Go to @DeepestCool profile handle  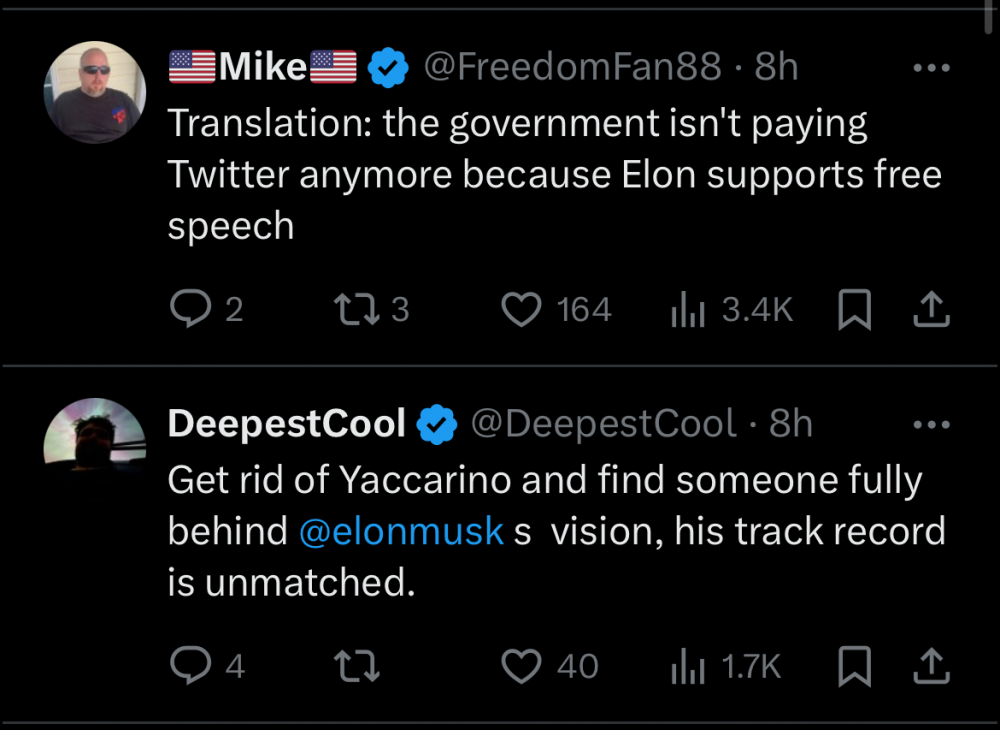pyautogui.click(x=602, y=424)
